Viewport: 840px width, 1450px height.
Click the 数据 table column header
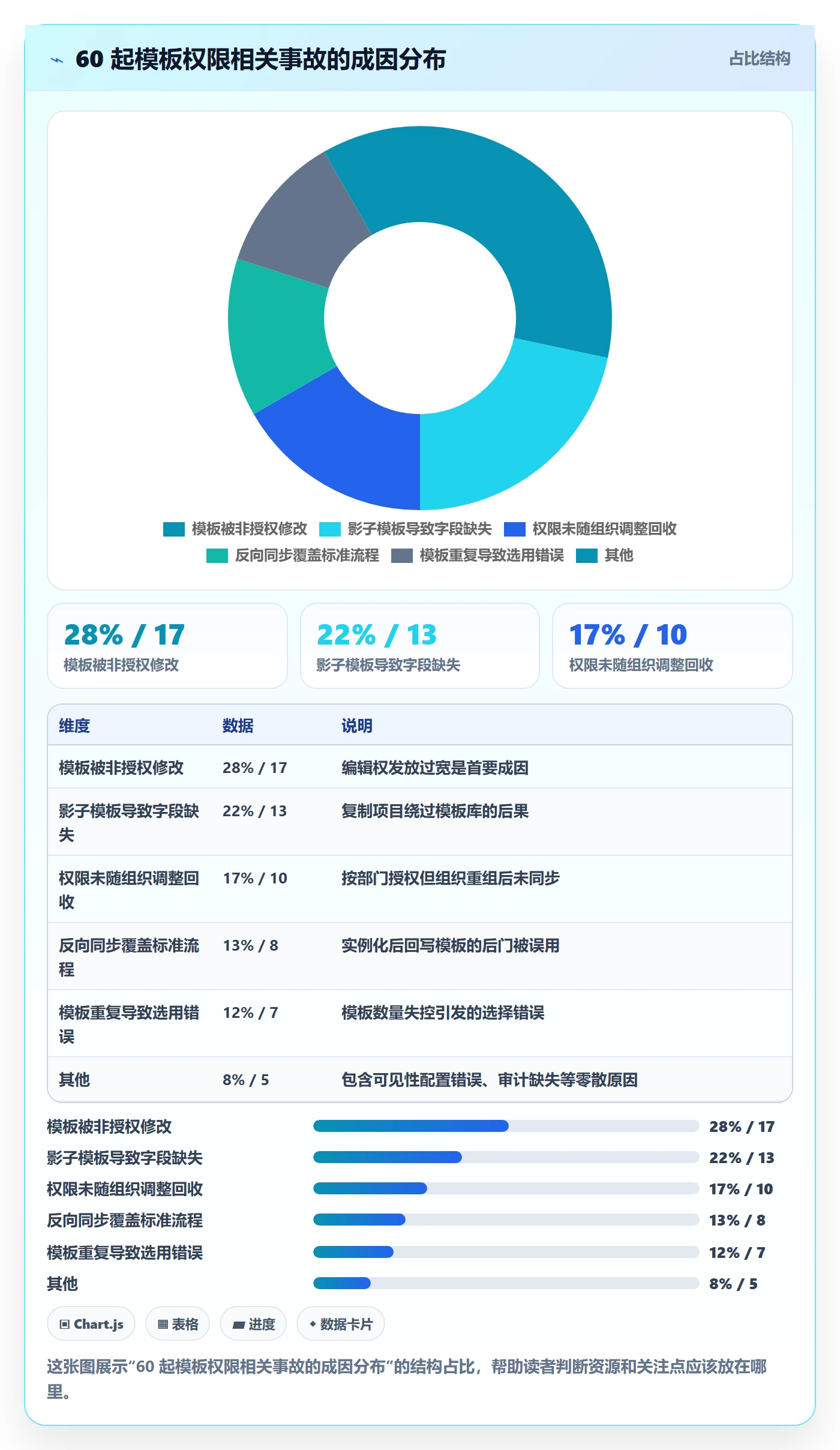(x=238, y=726)
